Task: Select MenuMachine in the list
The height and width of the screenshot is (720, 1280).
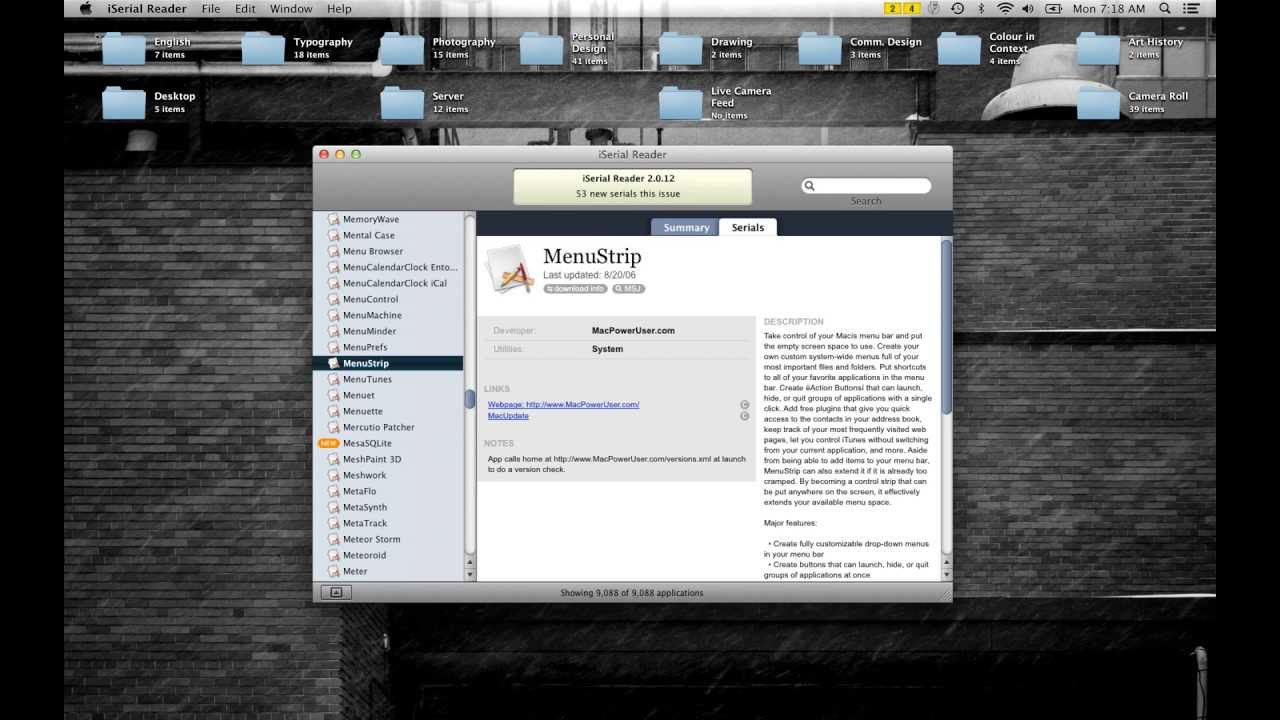Action: (x=388, y=315)
